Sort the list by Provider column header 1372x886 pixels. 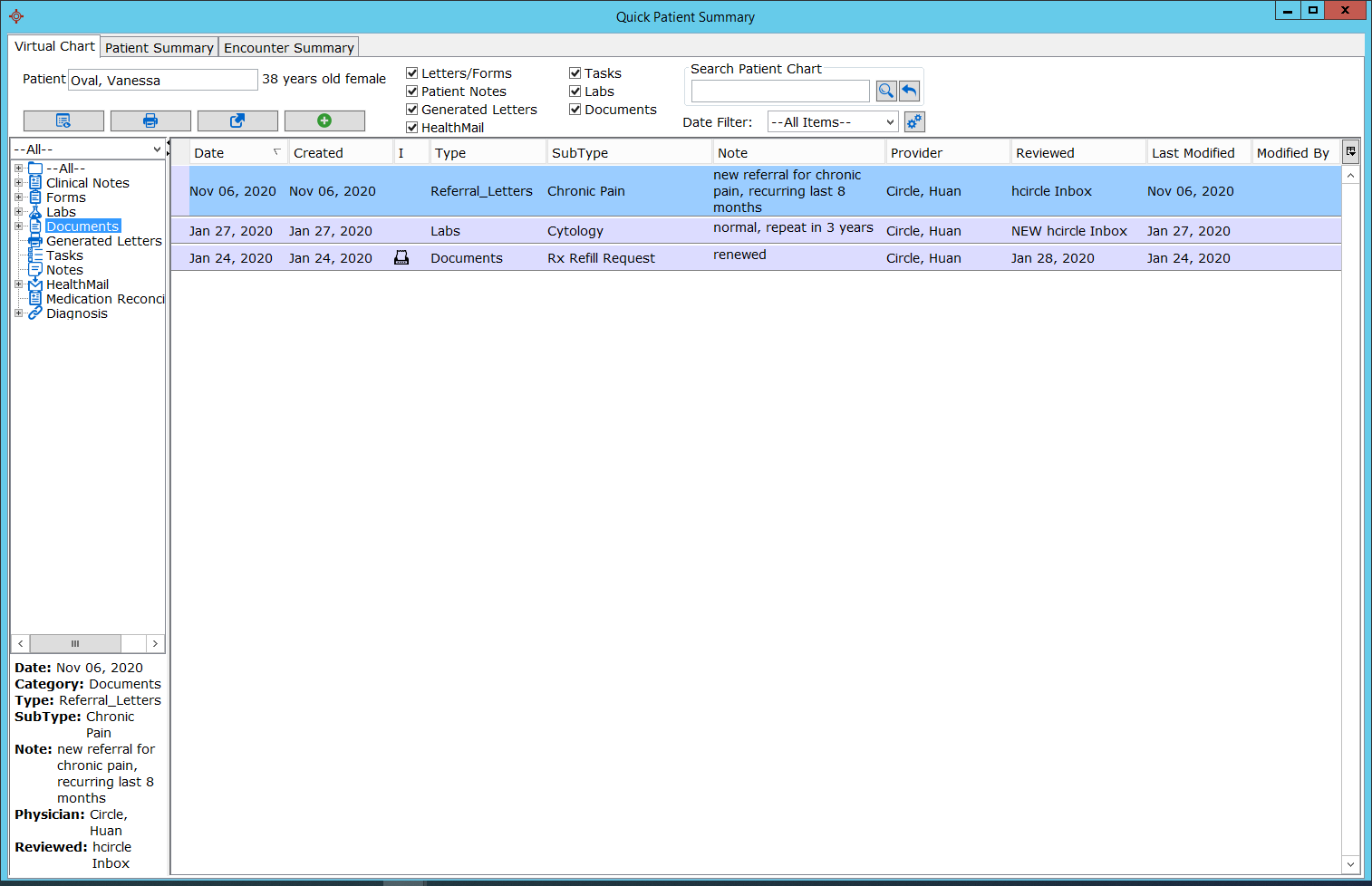916,153
